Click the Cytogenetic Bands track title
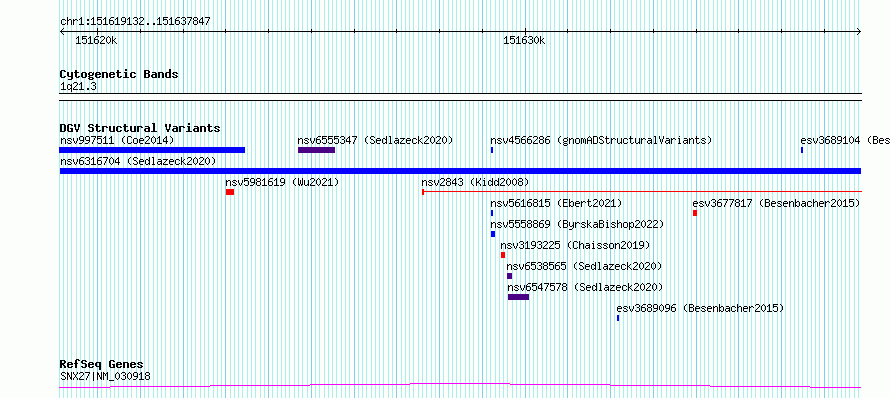890x398 pixels. (x=119, y=74)
